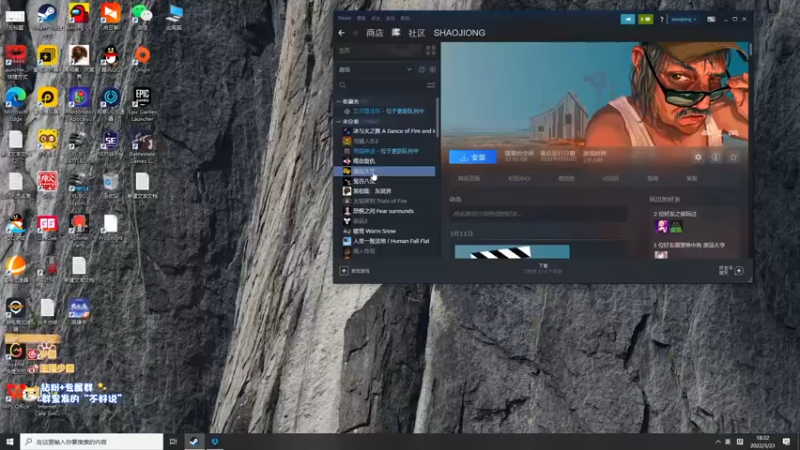Open the 此电脑 This PC desktop icon
This screenshot has width=800, height=450.
pos(174,17)
